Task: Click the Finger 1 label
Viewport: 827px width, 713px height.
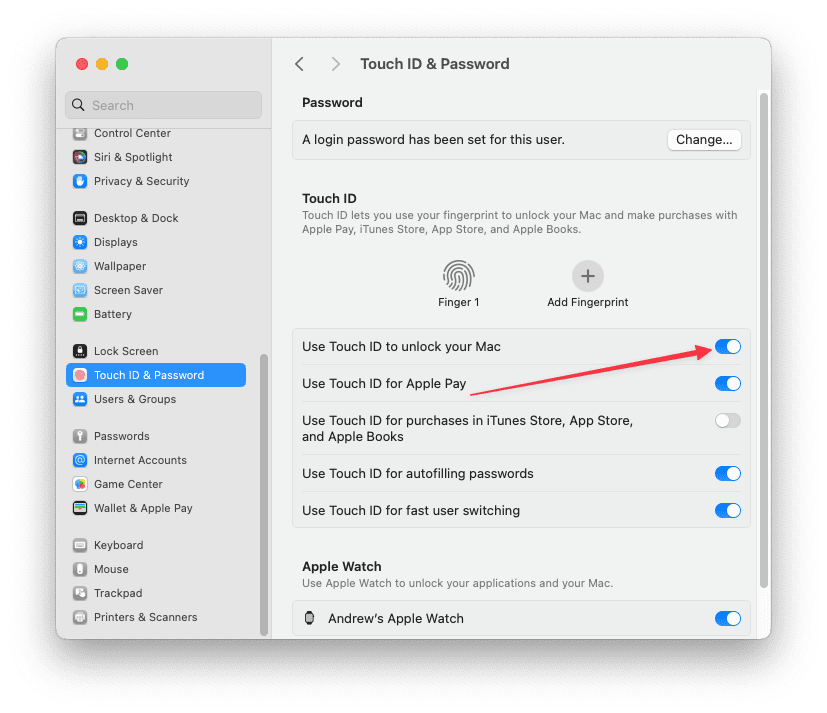Action: (x=458, y=302)
